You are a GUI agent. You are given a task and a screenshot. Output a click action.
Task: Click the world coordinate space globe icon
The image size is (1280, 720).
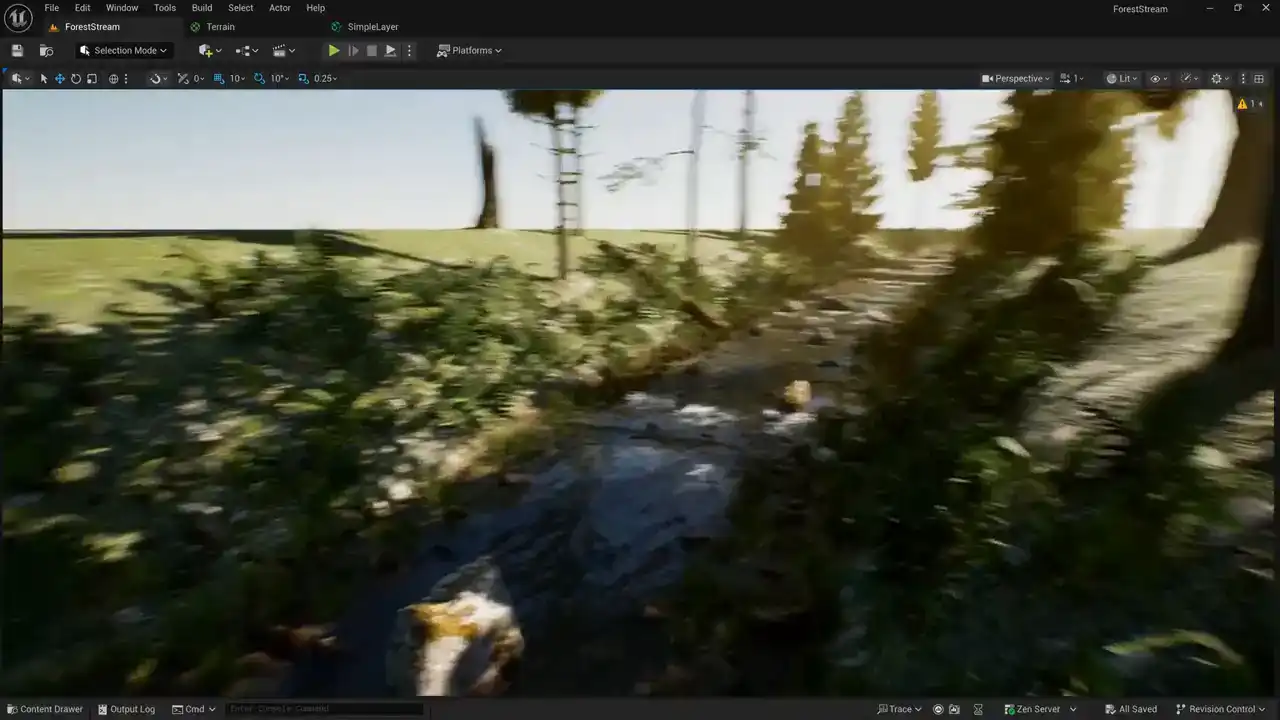113,78
